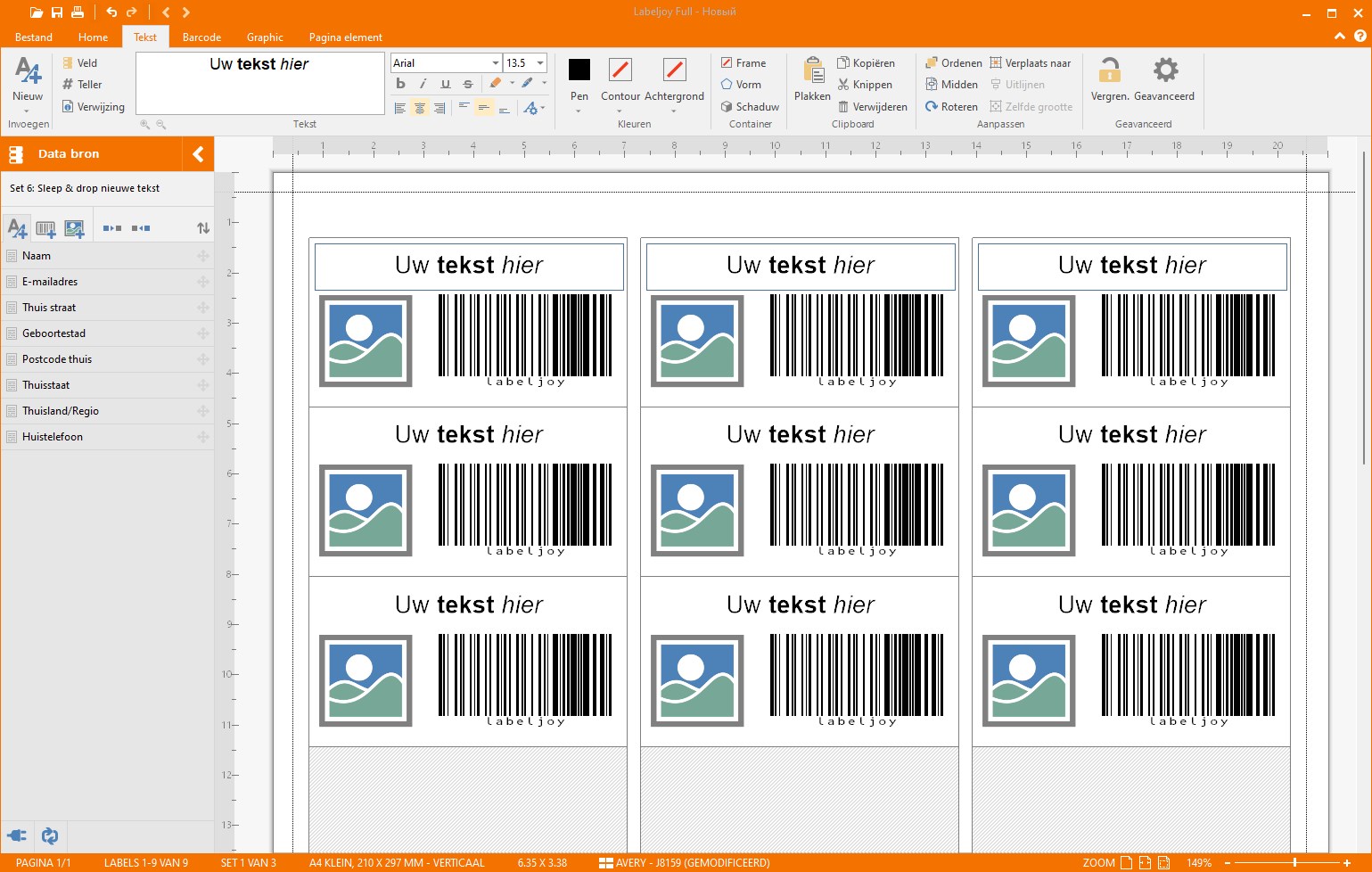Go to the previous page arrow
The height and width of the screenshot is (872, 1372).
click(166, 12)
